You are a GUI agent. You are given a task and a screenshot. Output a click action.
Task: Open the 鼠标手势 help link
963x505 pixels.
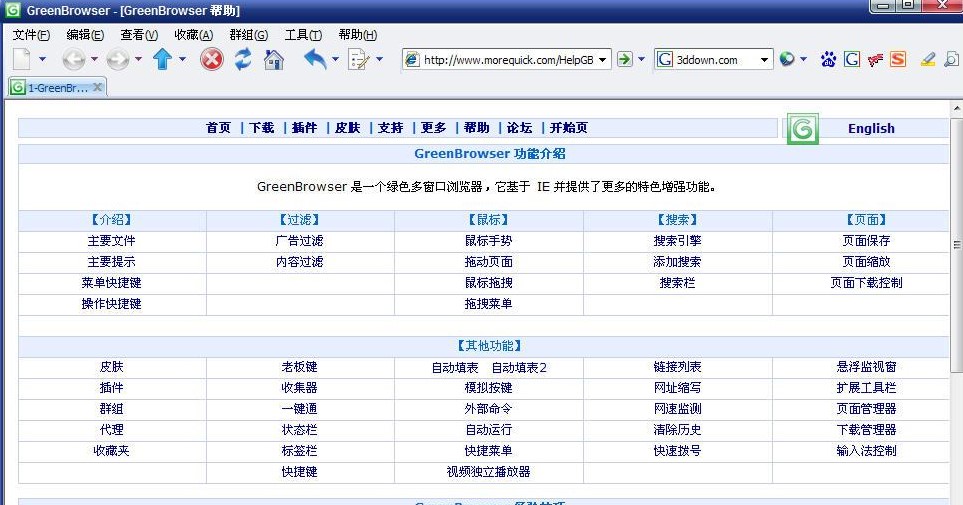coord(488,241)
